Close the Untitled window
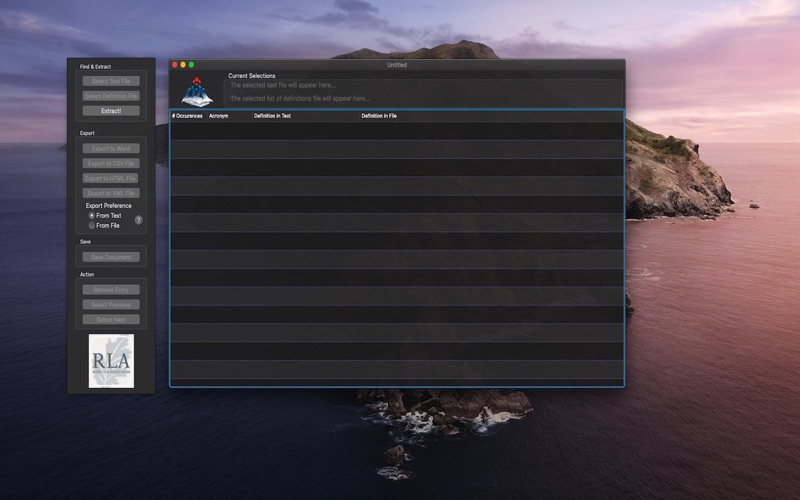 [x=175, y=65]
